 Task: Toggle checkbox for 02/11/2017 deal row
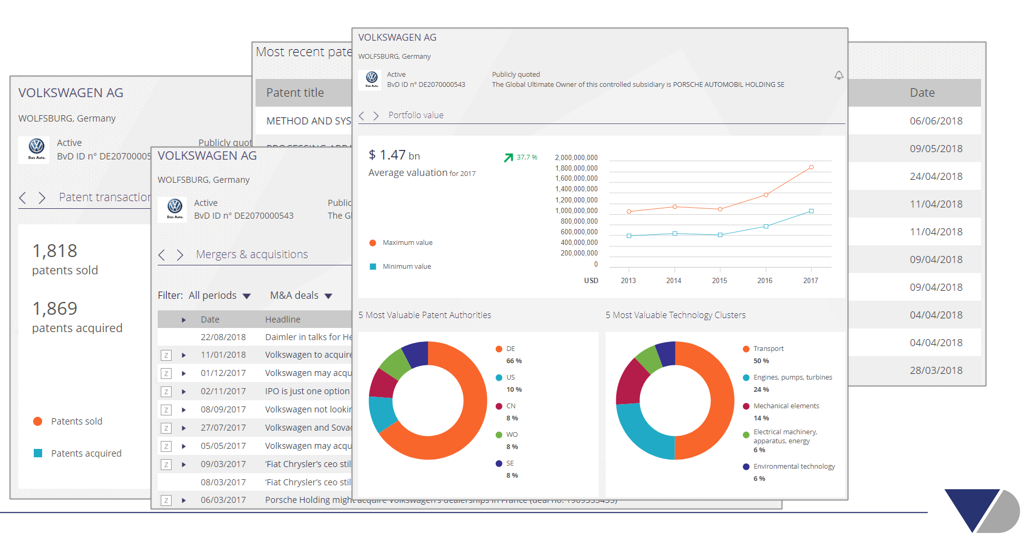tap(166, 392)
